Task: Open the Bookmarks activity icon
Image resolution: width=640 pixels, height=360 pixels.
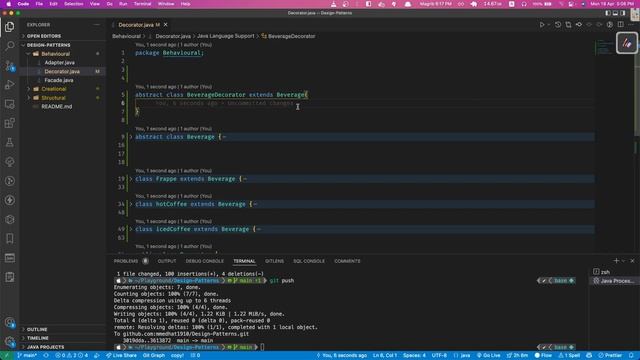Action: click(9, 238)
